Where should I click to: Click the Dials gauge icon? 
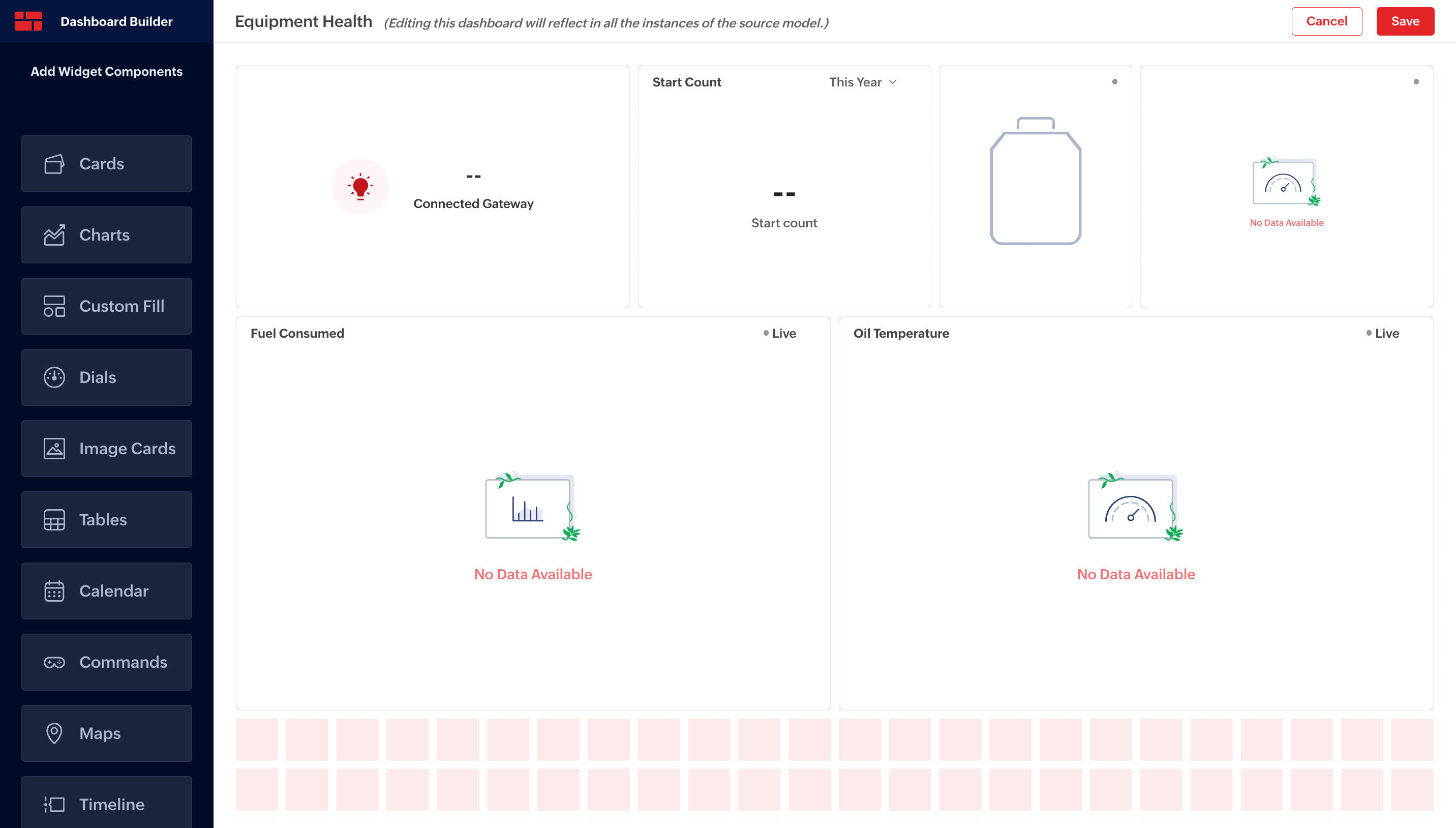[x=54, y=377]
